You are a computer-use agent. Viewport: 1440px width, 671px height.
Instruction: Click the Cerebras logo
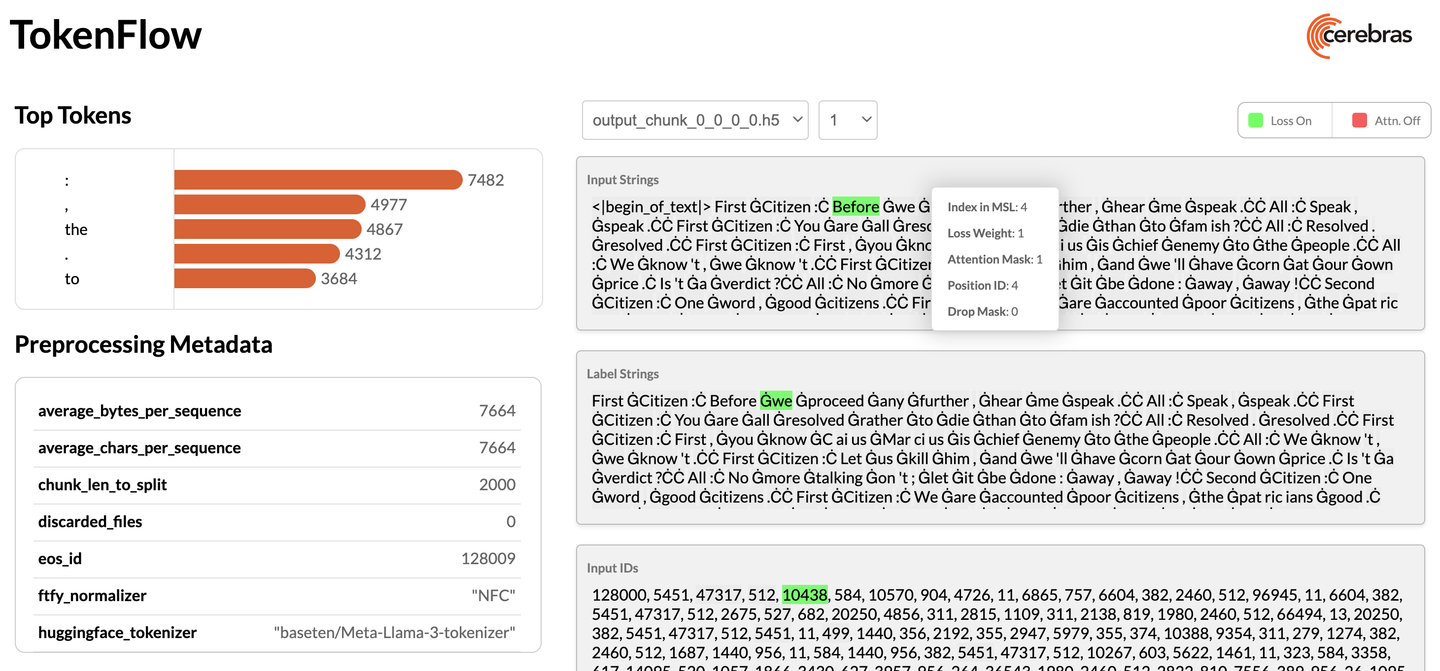click(x=1359, y=35)
